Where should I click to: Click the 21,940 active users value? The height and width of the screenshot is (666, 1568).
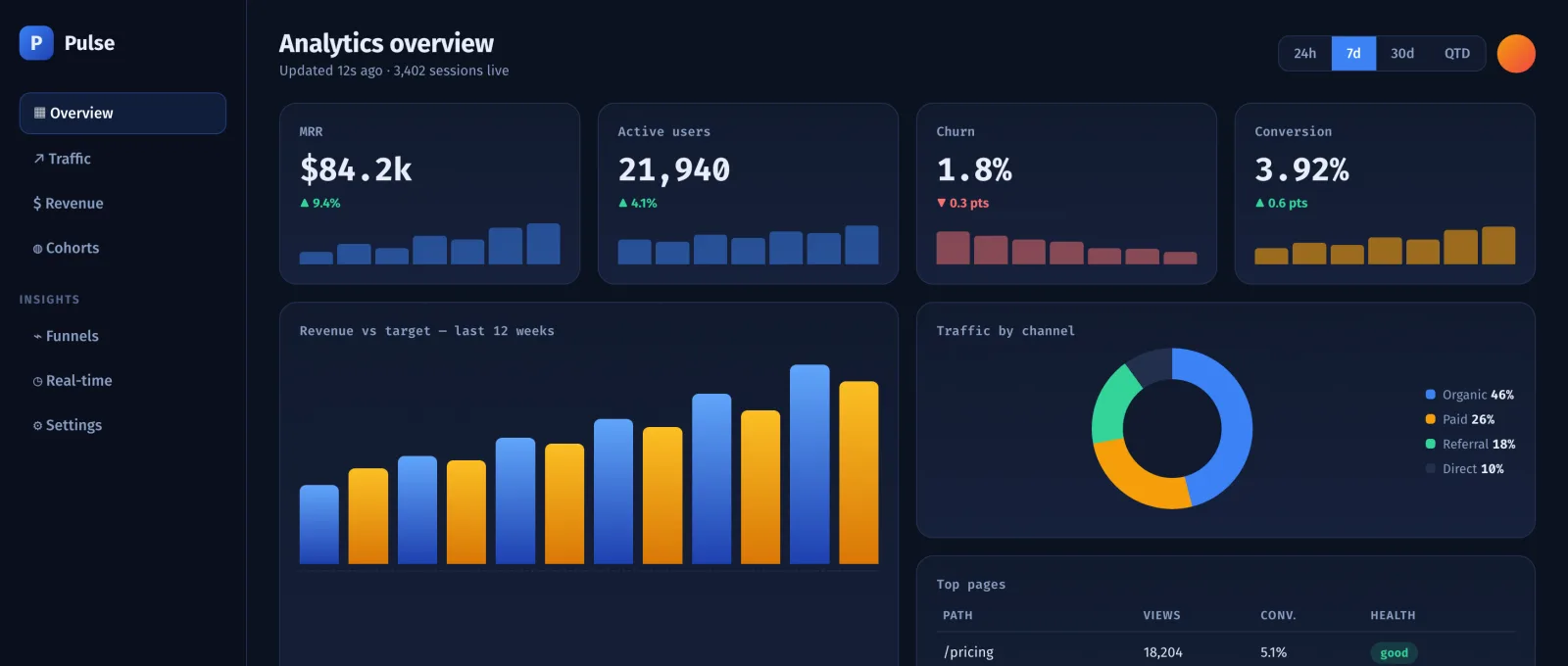(x=674, y=169)
